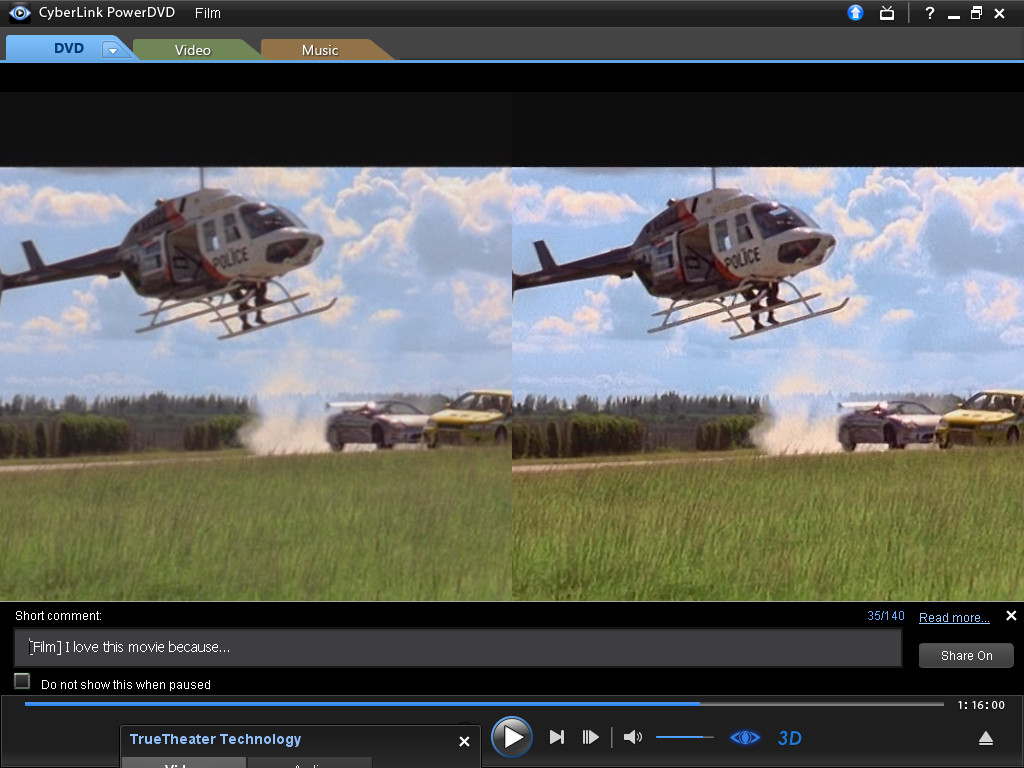
Task: Eject the disc
Action: [x=985, y=739]
